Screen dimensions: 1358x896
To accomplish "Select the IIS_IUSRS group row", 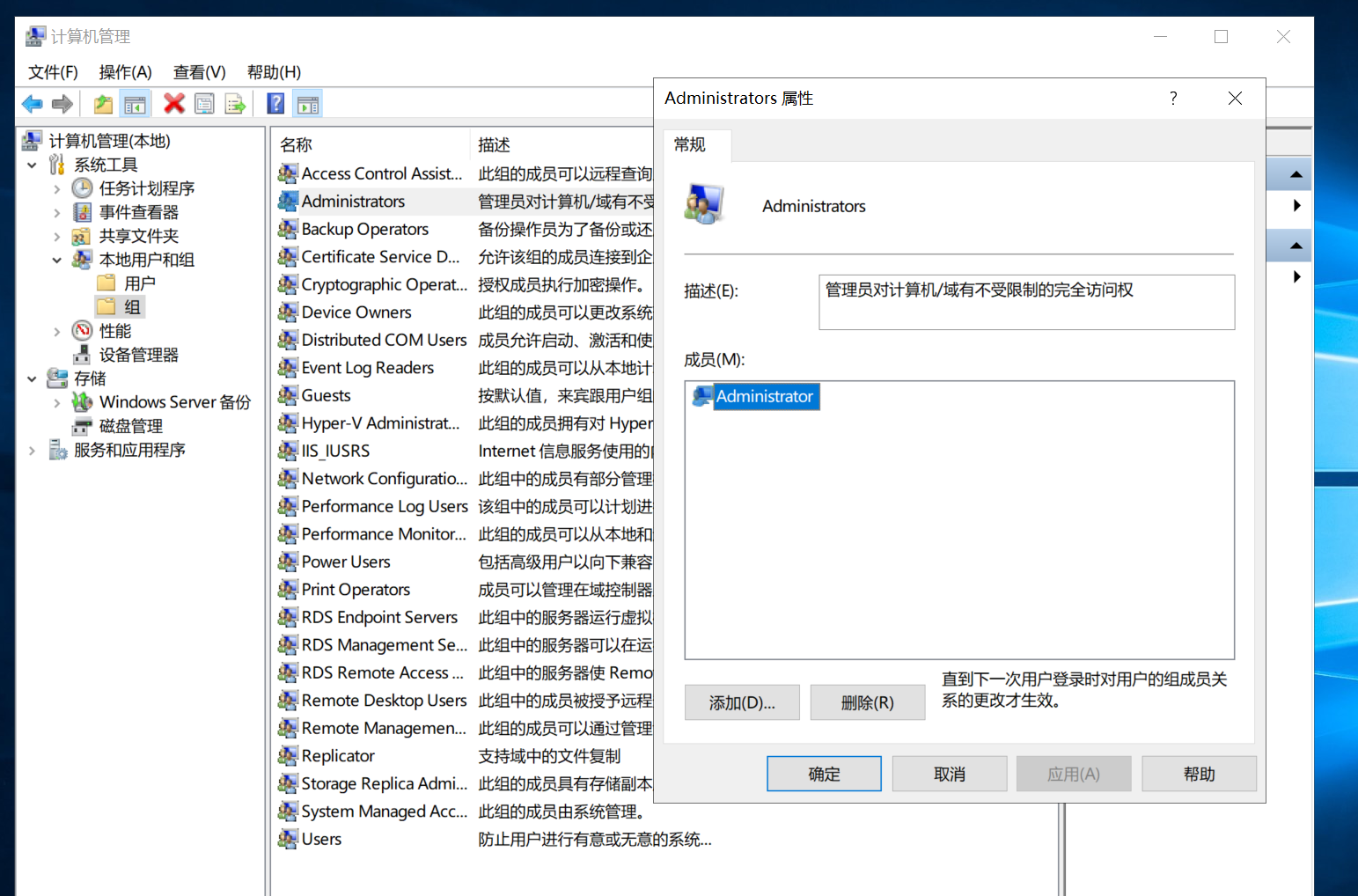I will 335,451.
